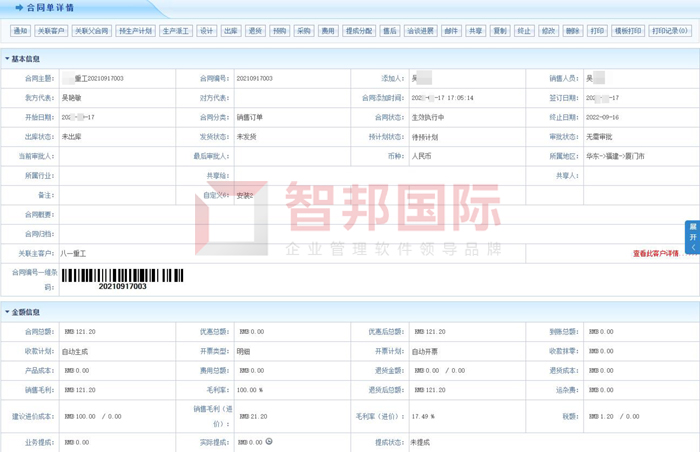Click the contract number barcode image
Image resolution: width=700 pixels, height=452 pixels.
[x=122, y=280]
